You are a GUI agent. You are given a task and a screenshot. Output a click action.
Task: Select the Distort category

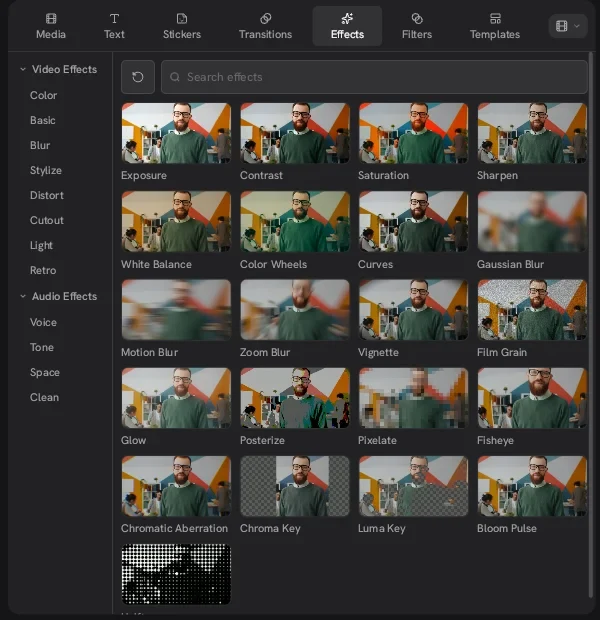coord(47,195)
